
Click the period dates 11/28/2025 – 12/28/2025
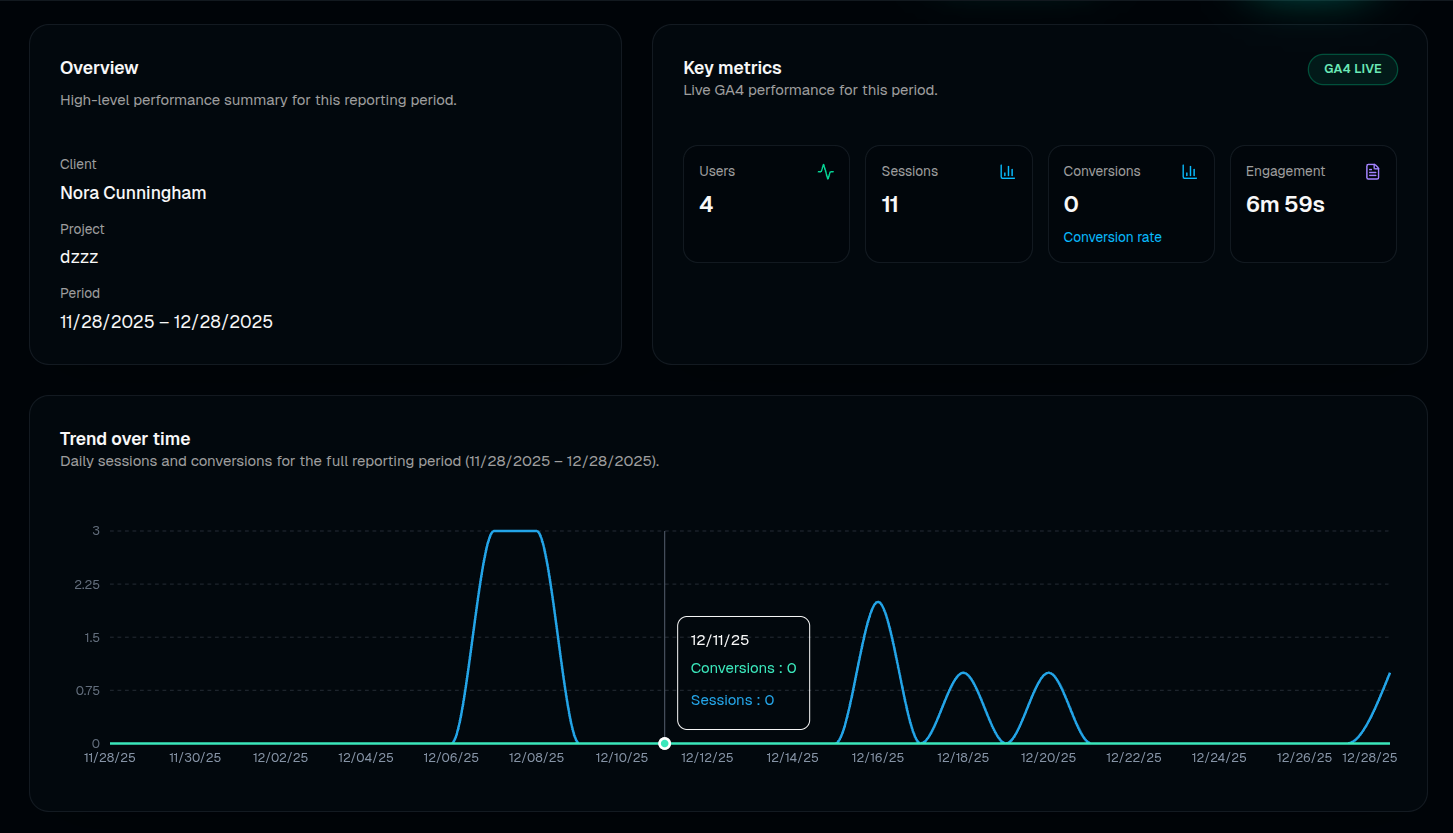(x=165, y=321)
